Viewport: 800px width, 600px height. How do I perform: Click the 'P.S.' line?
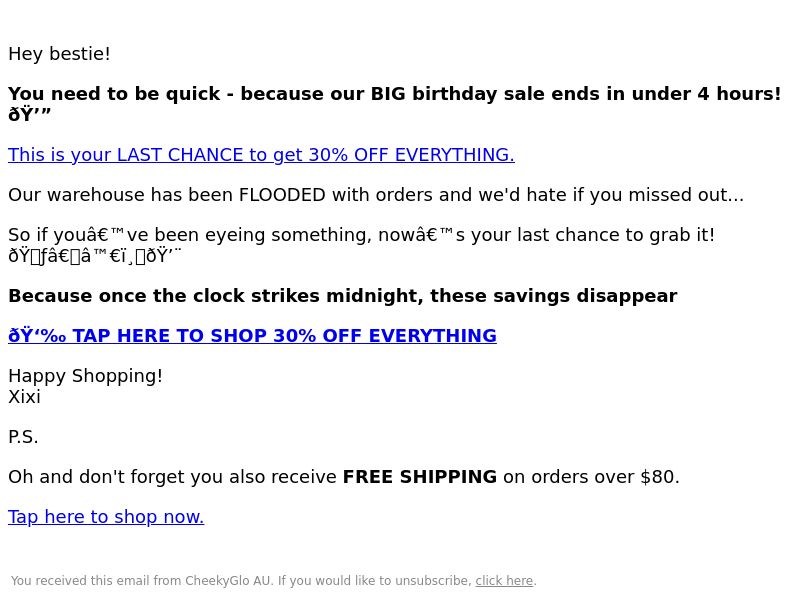coord(23,437)
